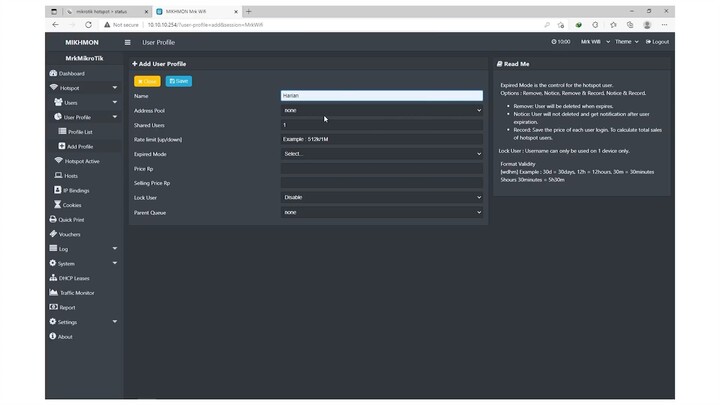This screenshot has height=405, width=720.
Task: Open Vouchers ticket icon
Action: click(53, 234)
